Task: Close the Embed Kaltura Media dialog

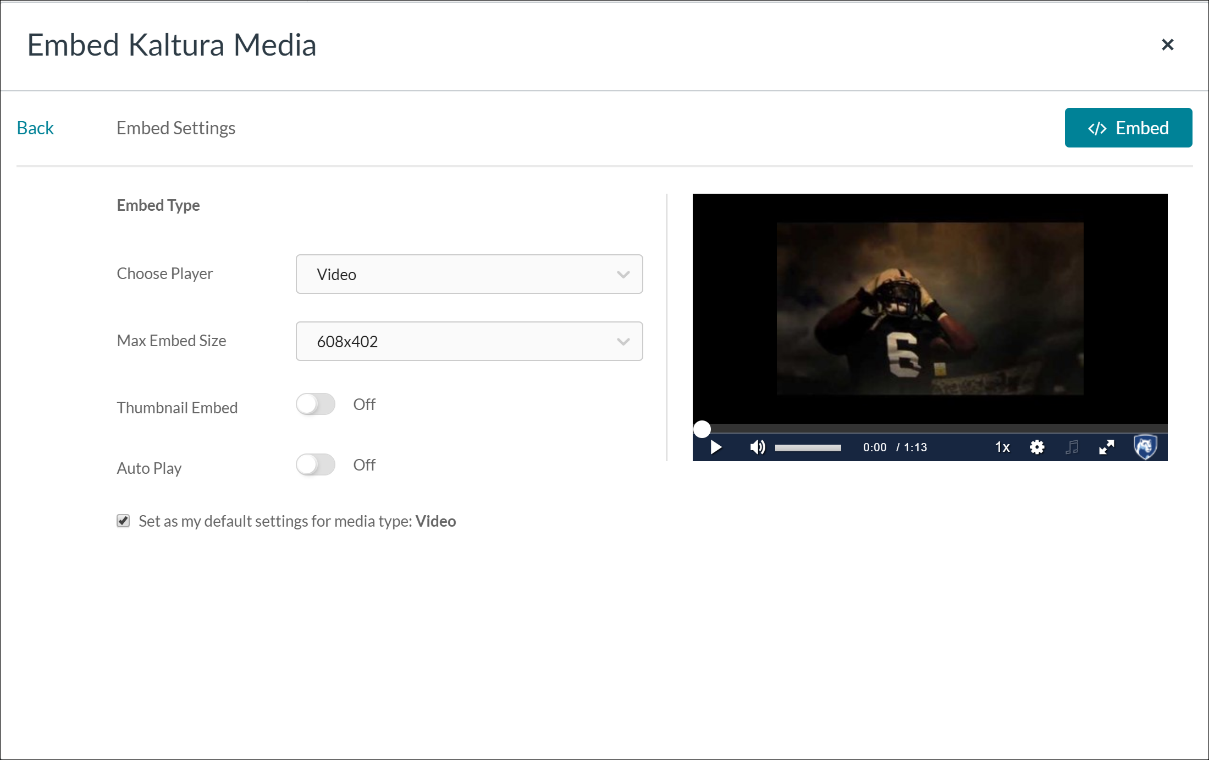Action: (x=1167, y=45)
